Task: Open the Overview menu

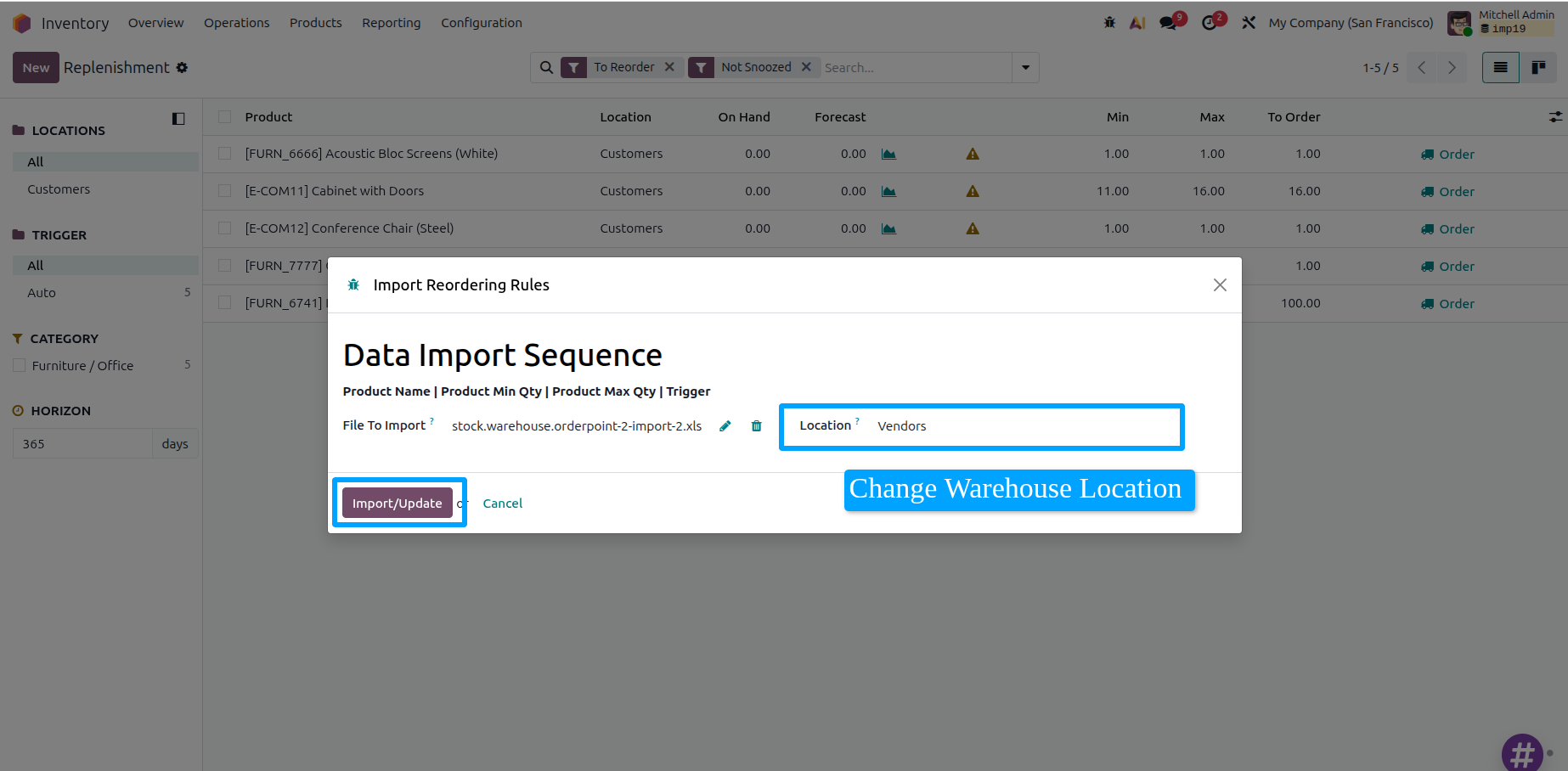Action: (155, 23)
